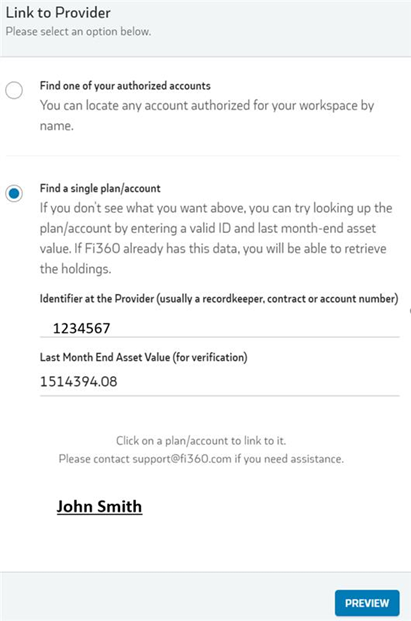Viewport: 411px width, 621px height.
Task: Focus the Last Month End Asset Value field
Action: 220,382
